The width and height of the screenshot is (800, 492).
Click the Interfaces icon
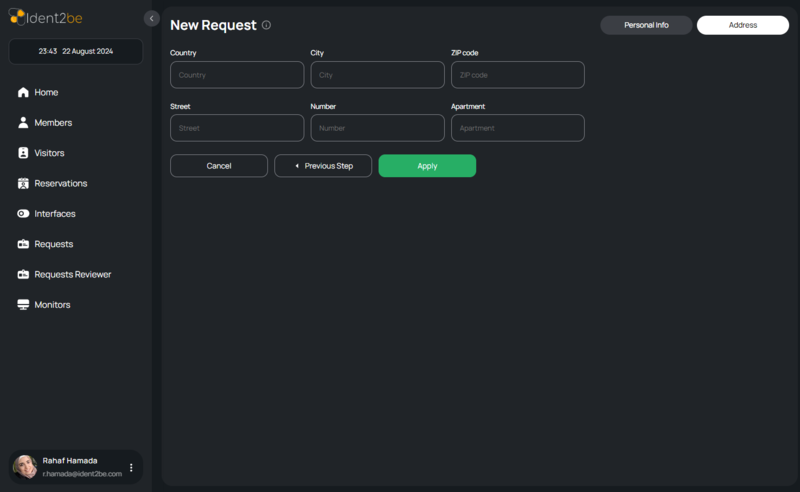point(23,214)
